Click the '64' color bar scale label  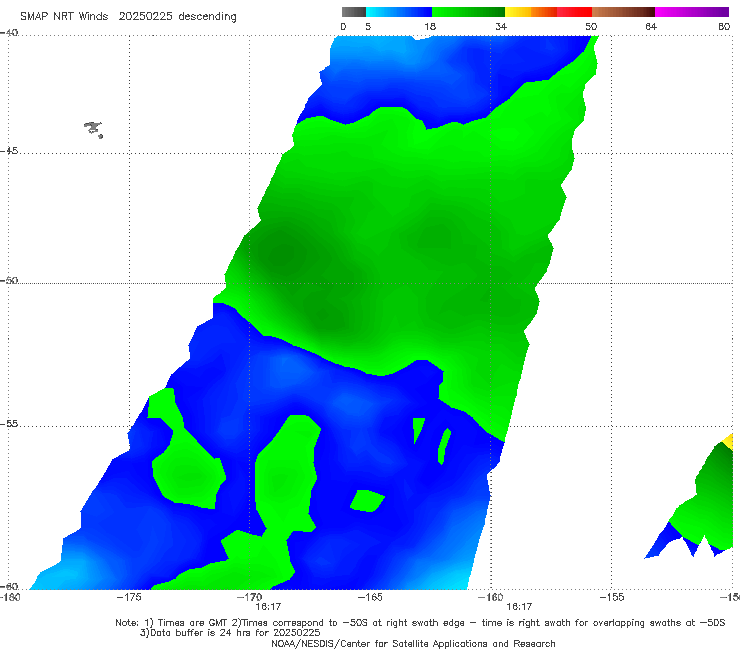(x=651, y=26)
